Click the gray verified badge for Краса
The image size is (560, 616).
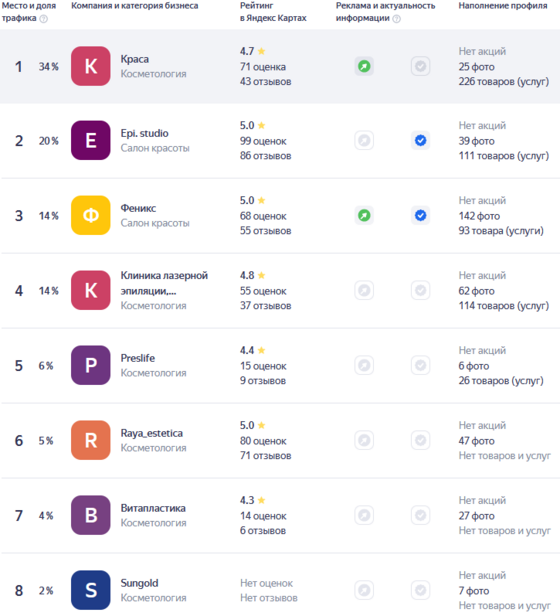click(420, 66)
